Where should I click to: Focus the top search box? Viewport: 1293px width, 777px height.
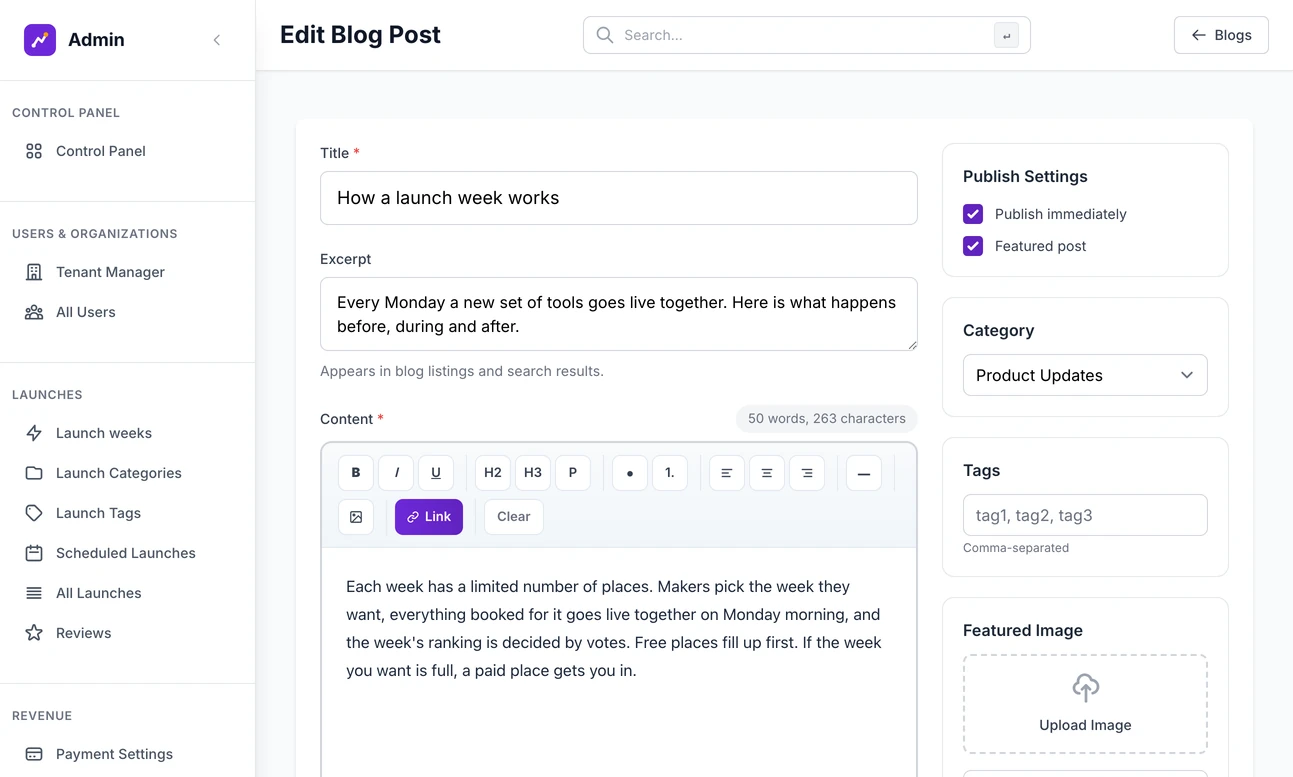(x=807, y=35)
